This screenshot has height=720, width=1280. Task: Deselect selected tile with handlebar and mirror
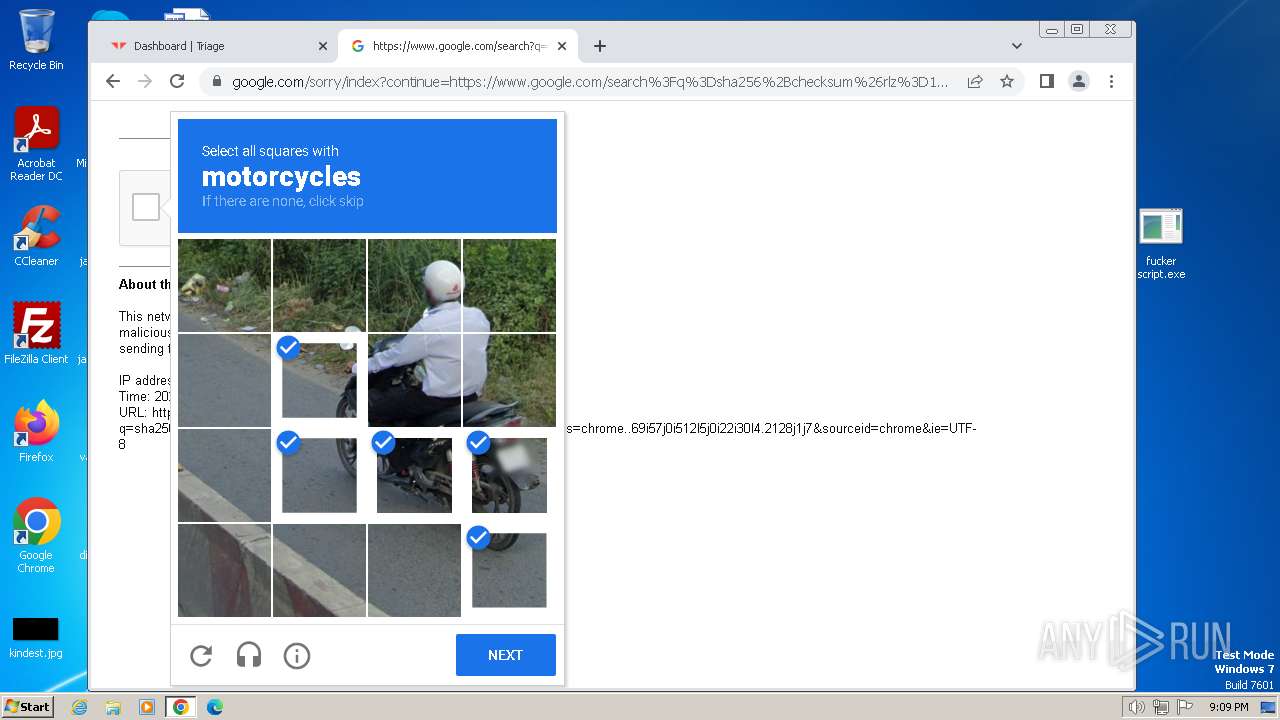319,380
